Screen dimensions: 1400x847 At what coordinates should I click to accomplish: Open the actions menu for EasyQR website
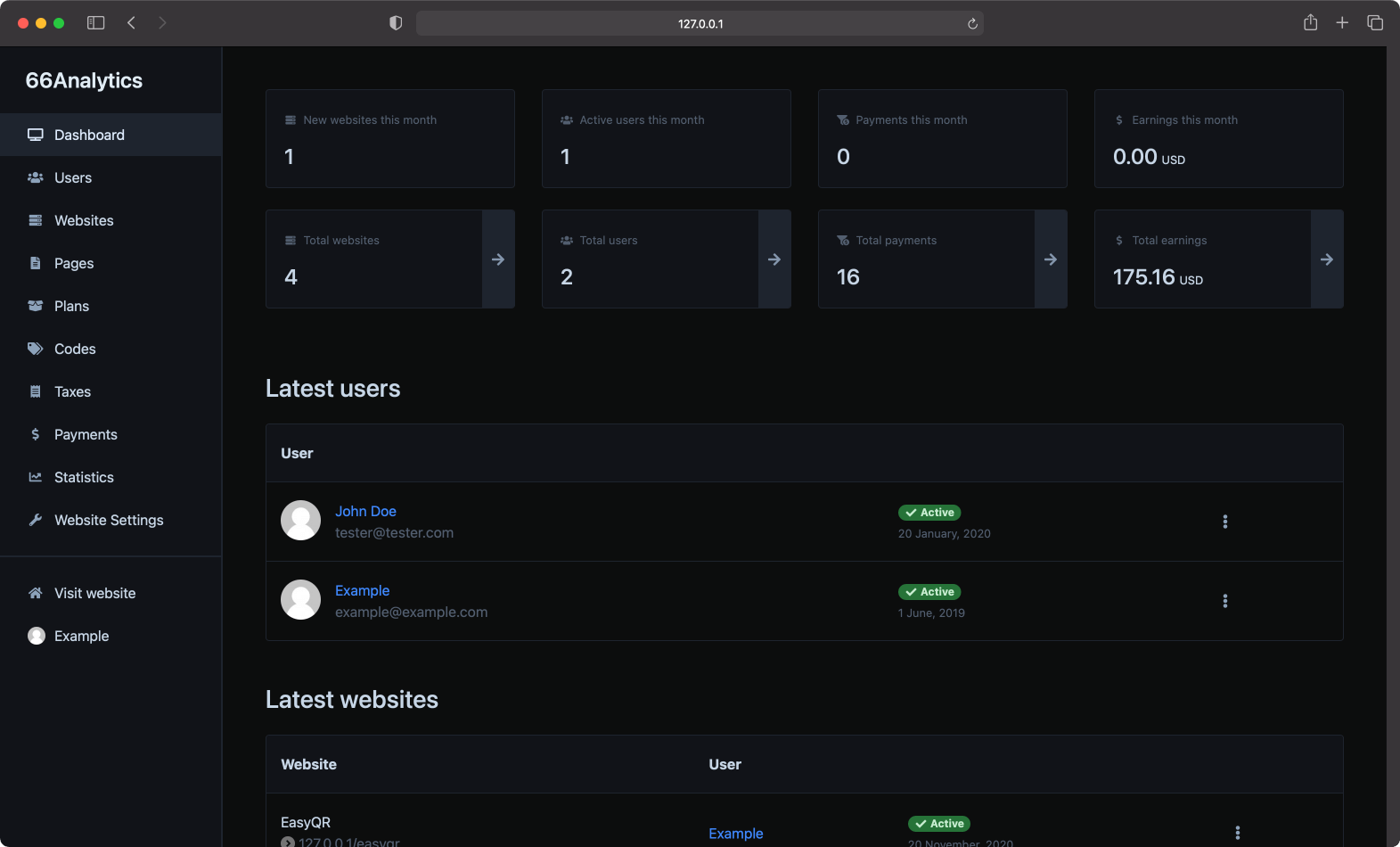1238,833
